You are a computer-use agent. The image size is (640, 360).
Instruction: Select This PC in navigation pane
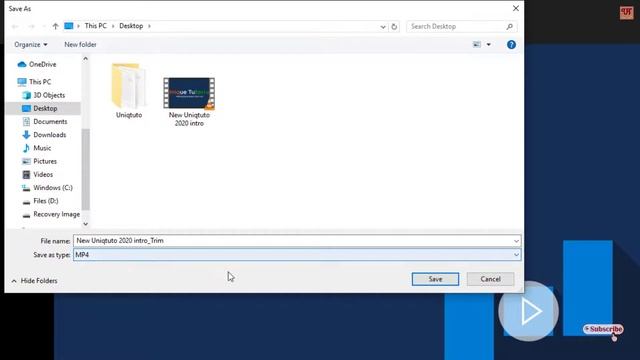coord(40,82)
